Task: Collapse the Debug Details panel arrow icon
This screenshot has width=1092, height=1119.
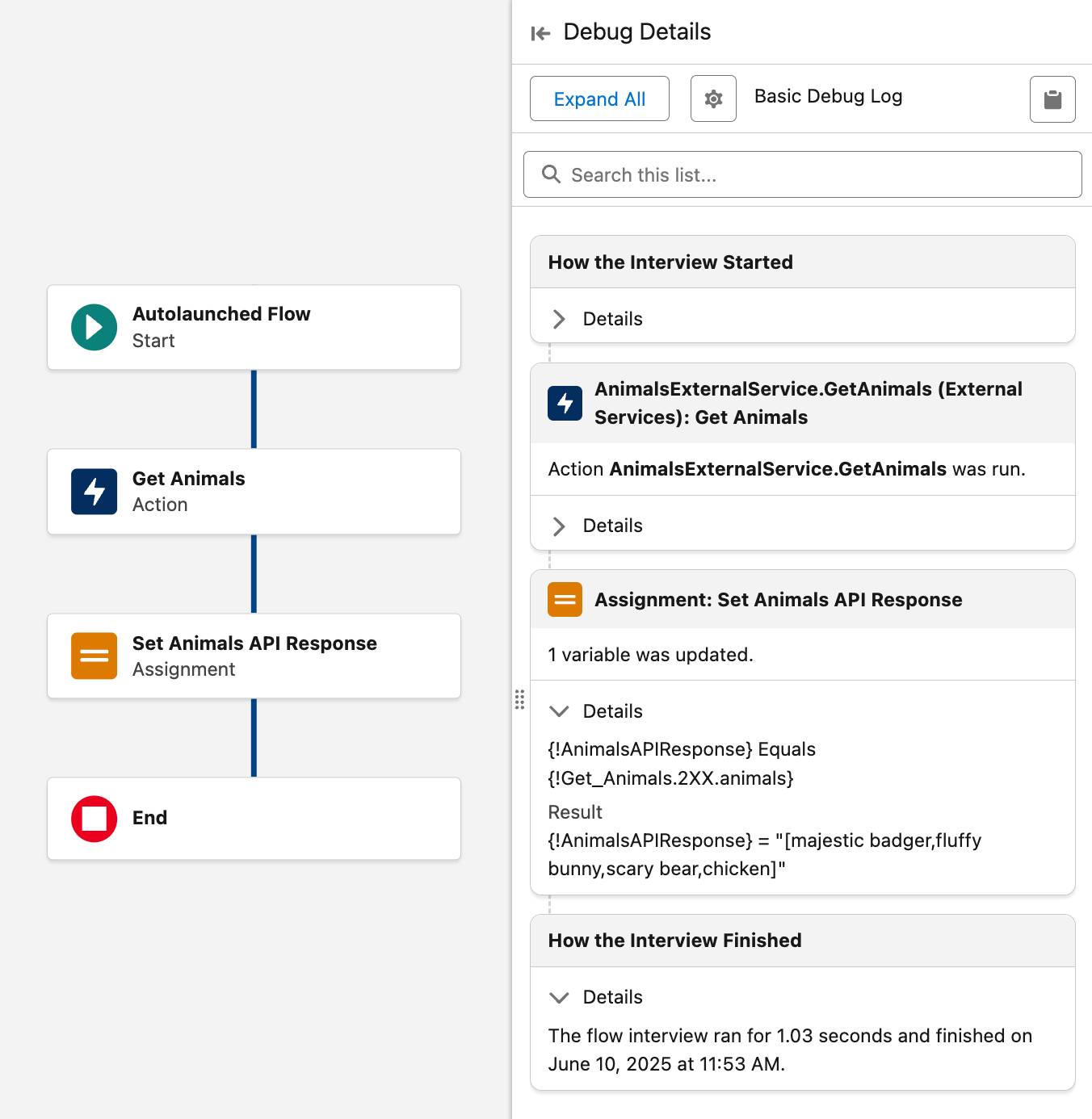Action: [540, 33]
